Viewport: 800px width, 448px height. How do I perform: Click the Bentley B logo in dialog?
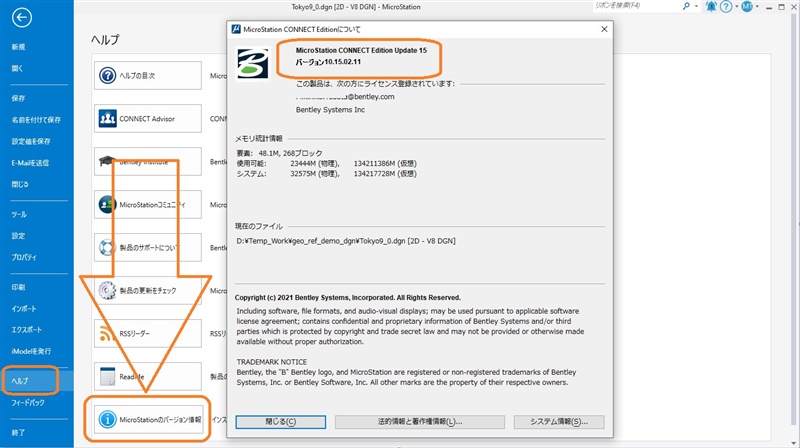[252, 64]
